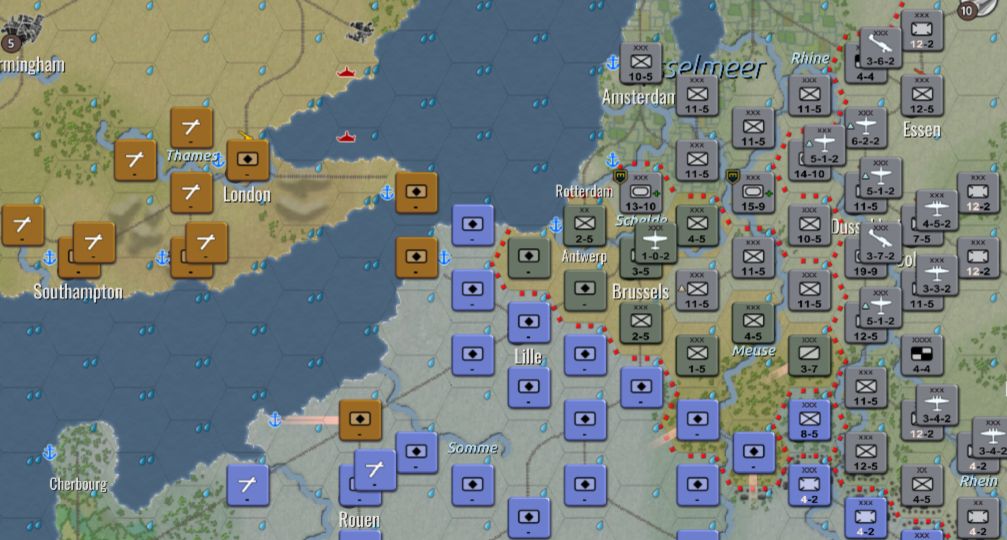Select the brown garrison unit at London
The width and height of the screenshot is (1007, 540).
tap(248, 160)
